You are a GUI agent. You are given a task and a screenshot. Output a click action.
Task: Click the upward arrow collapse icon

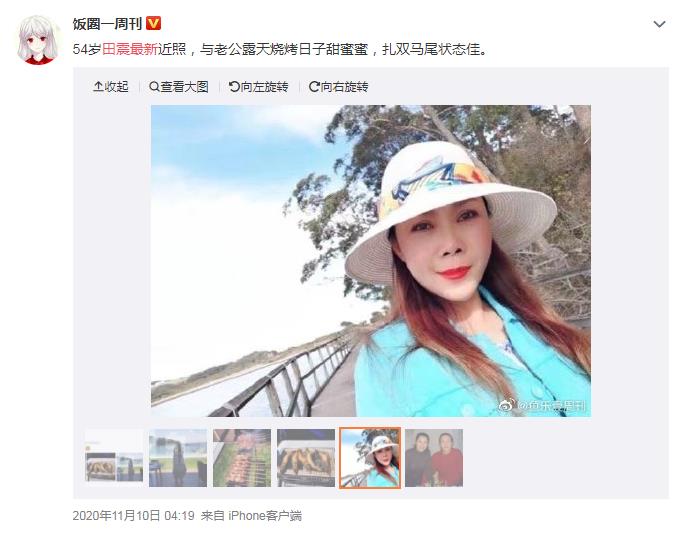click(x=98, y=87)
